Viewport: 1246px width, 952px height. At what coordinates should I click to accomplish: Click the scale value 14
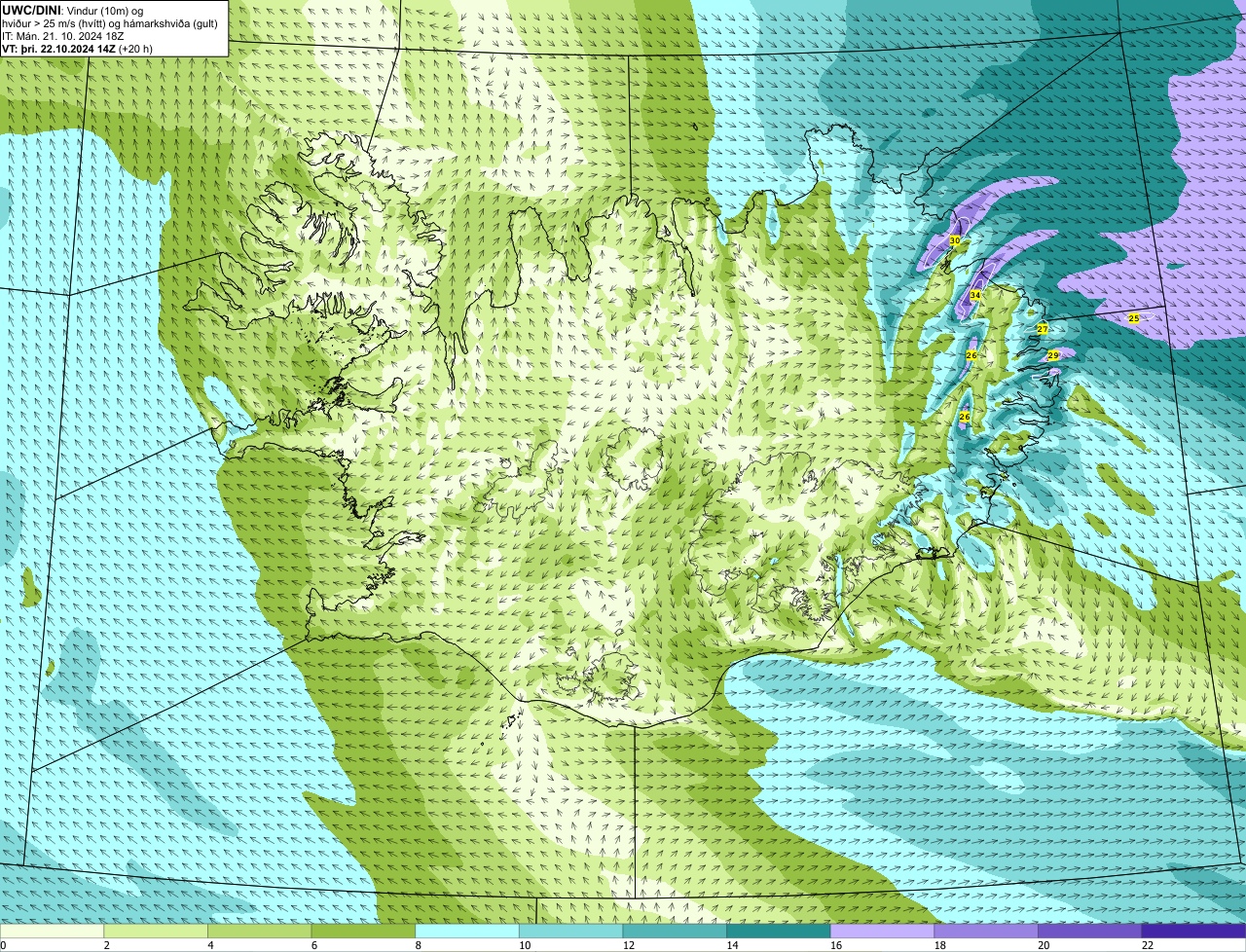(x=732, y=944)
